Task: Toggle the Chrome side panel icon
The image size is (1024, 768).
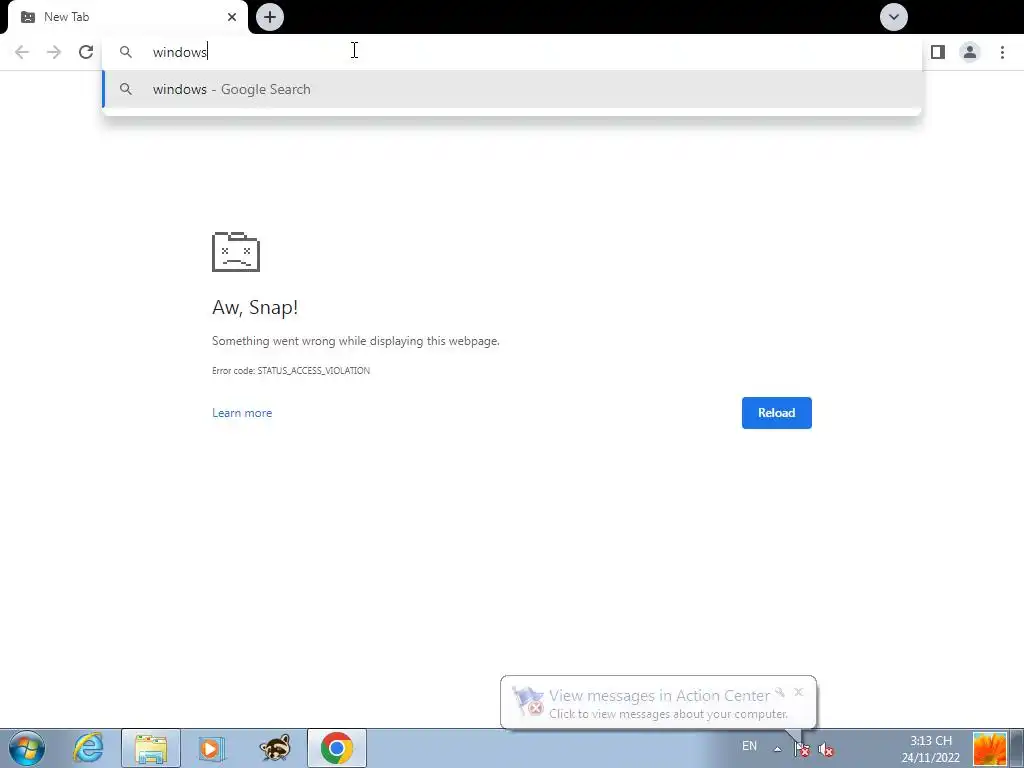Action: 938,52
